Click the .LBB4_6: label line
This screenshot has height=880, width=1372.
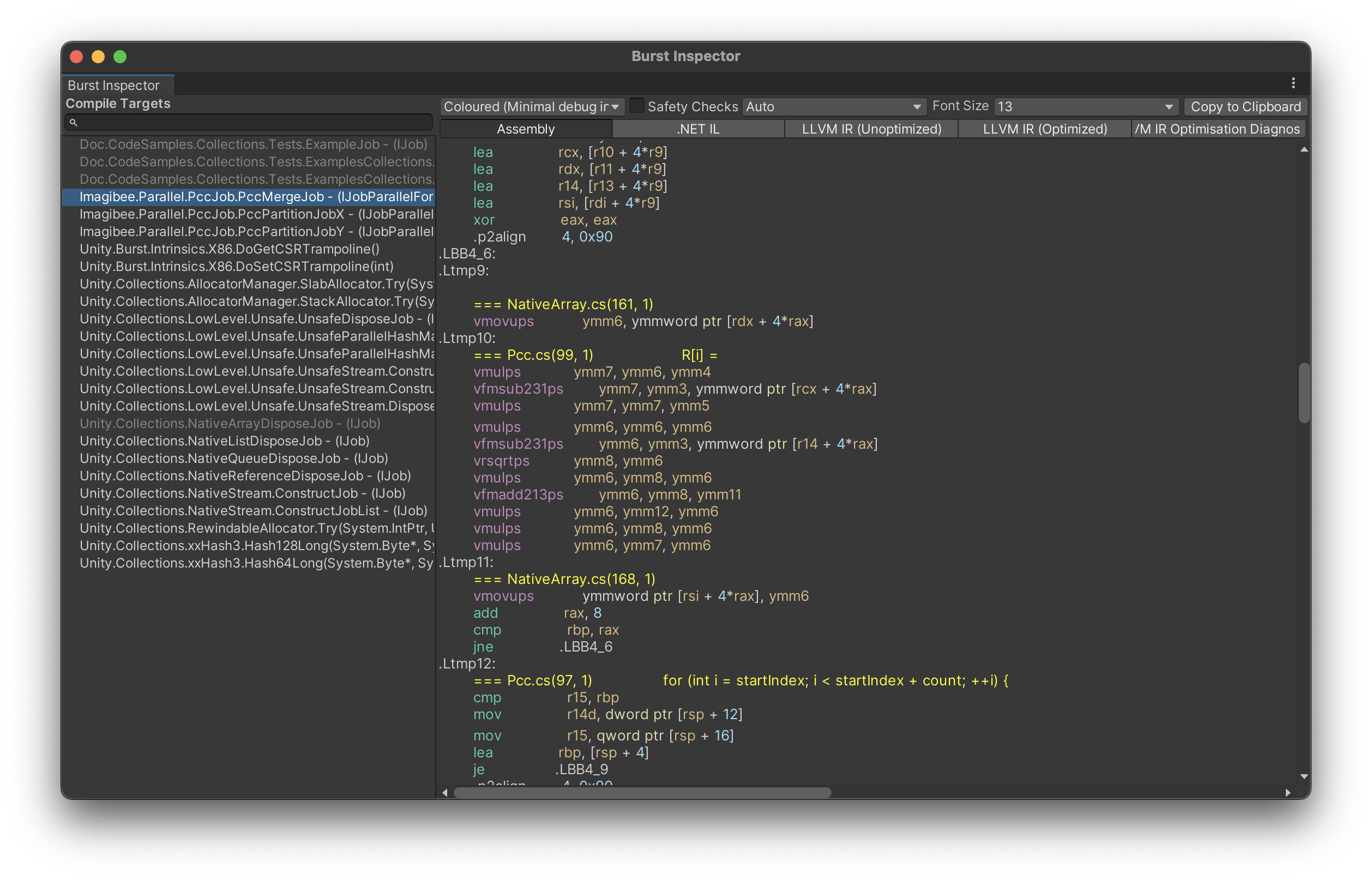(x=467, y=254)
